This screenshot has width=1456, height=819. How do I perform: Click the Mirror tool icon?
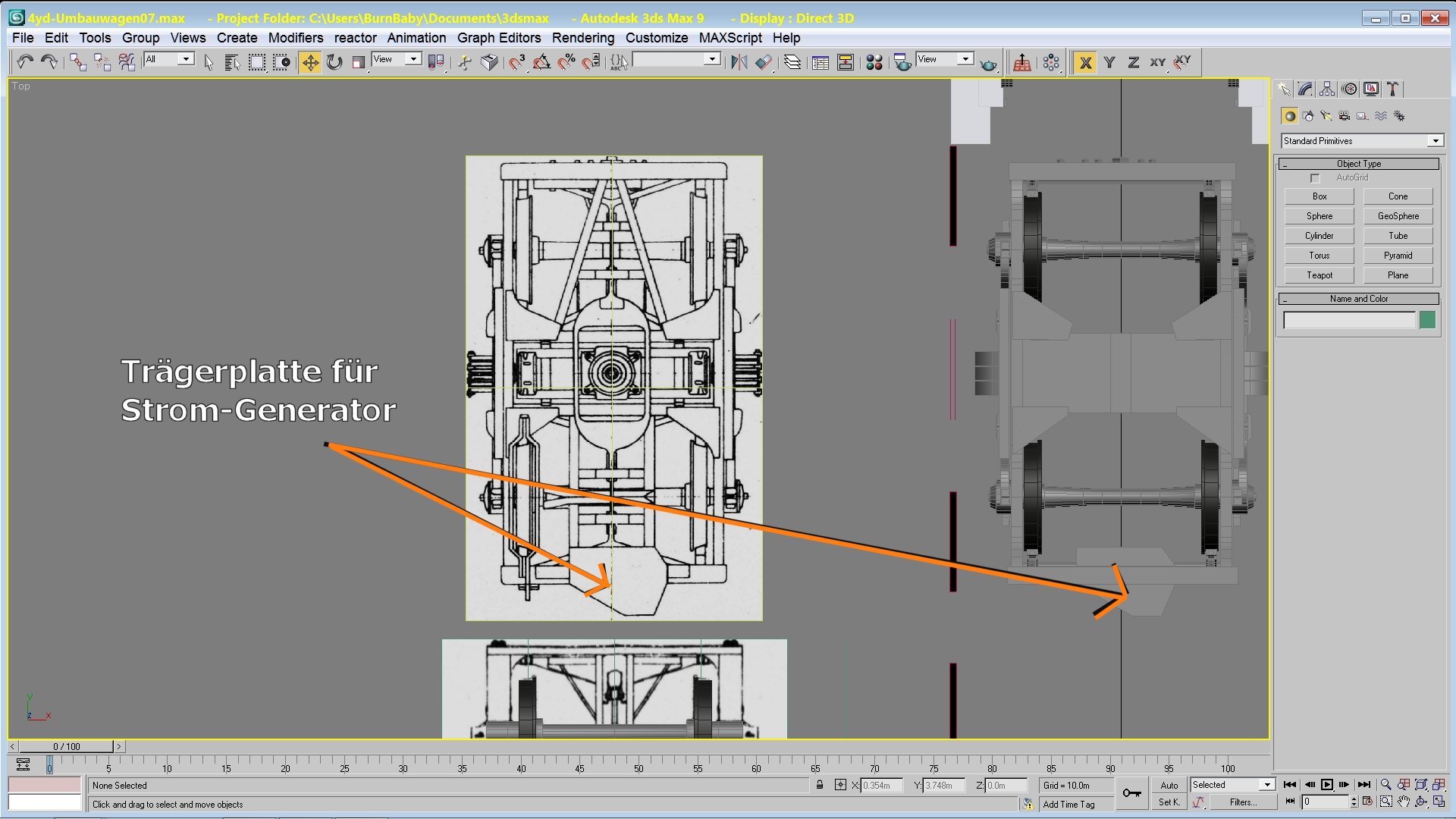(x=739, y=62)
